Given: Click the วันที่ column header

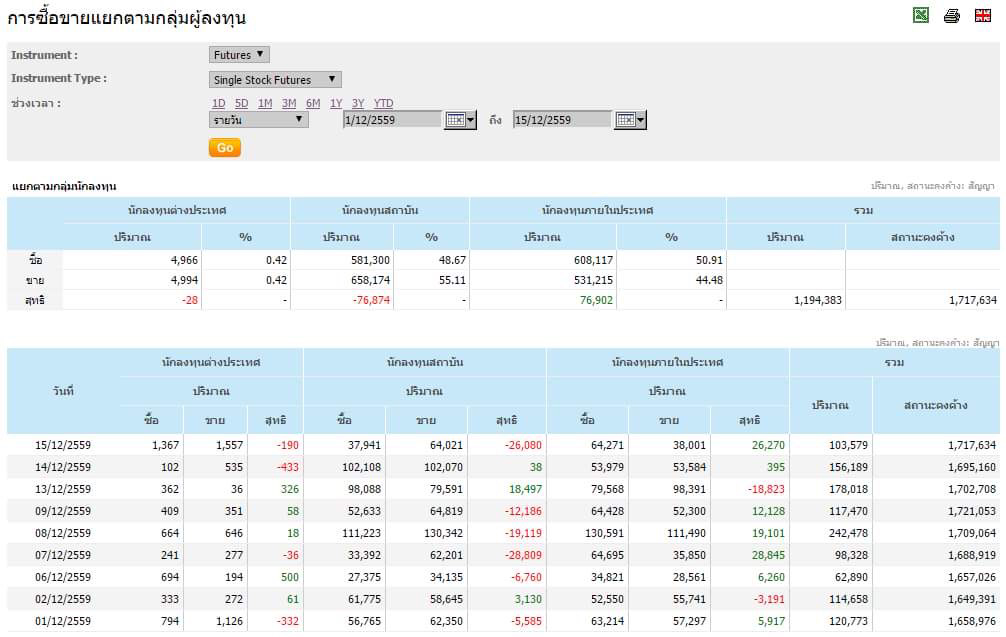Looking at the screenshot, I should [x=63, y=391].
